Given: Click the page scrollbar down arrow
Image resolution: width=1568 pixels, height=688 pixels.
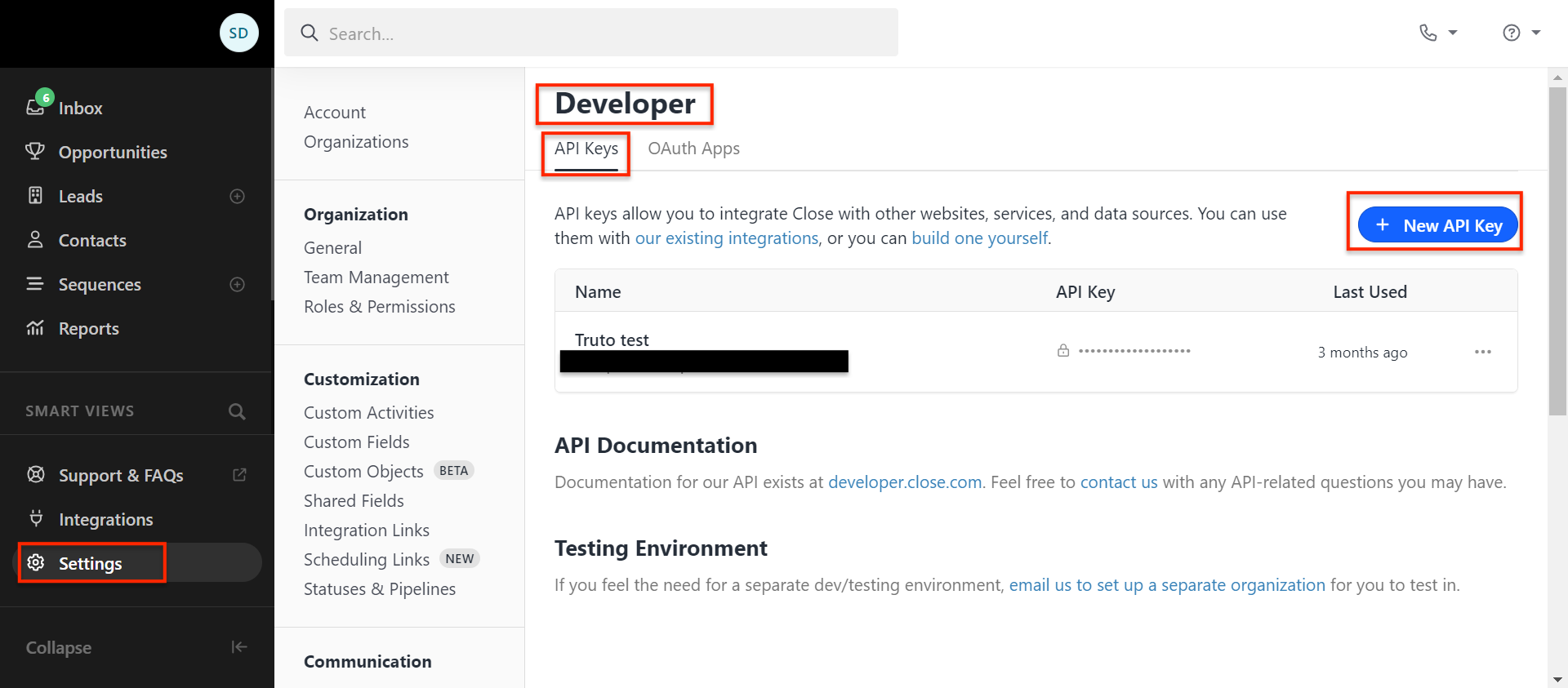Looking at the screenshot, I should (x=1557, y=679).
